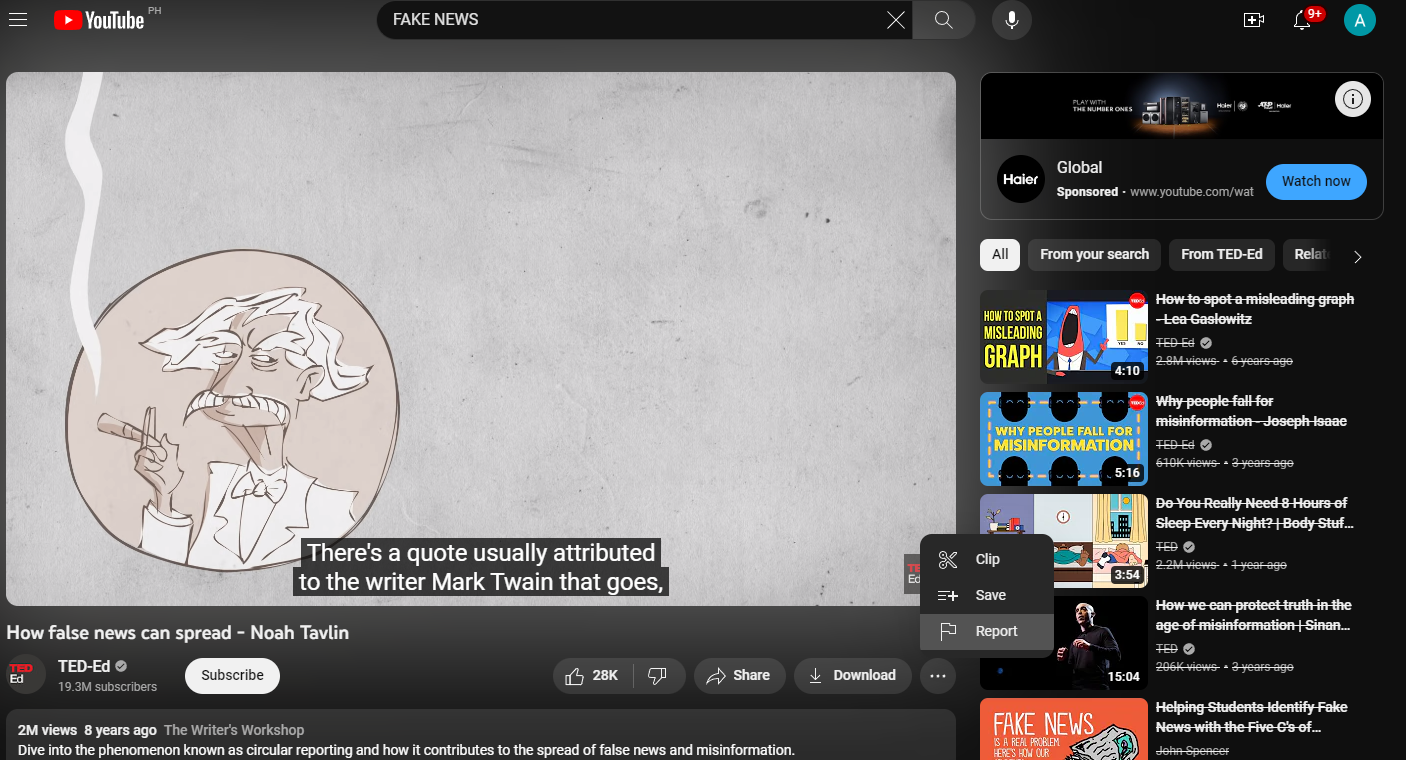Click the ad info circle icon
Viewport: 1406px width, 760px height.
click(x=1352, y=99)
